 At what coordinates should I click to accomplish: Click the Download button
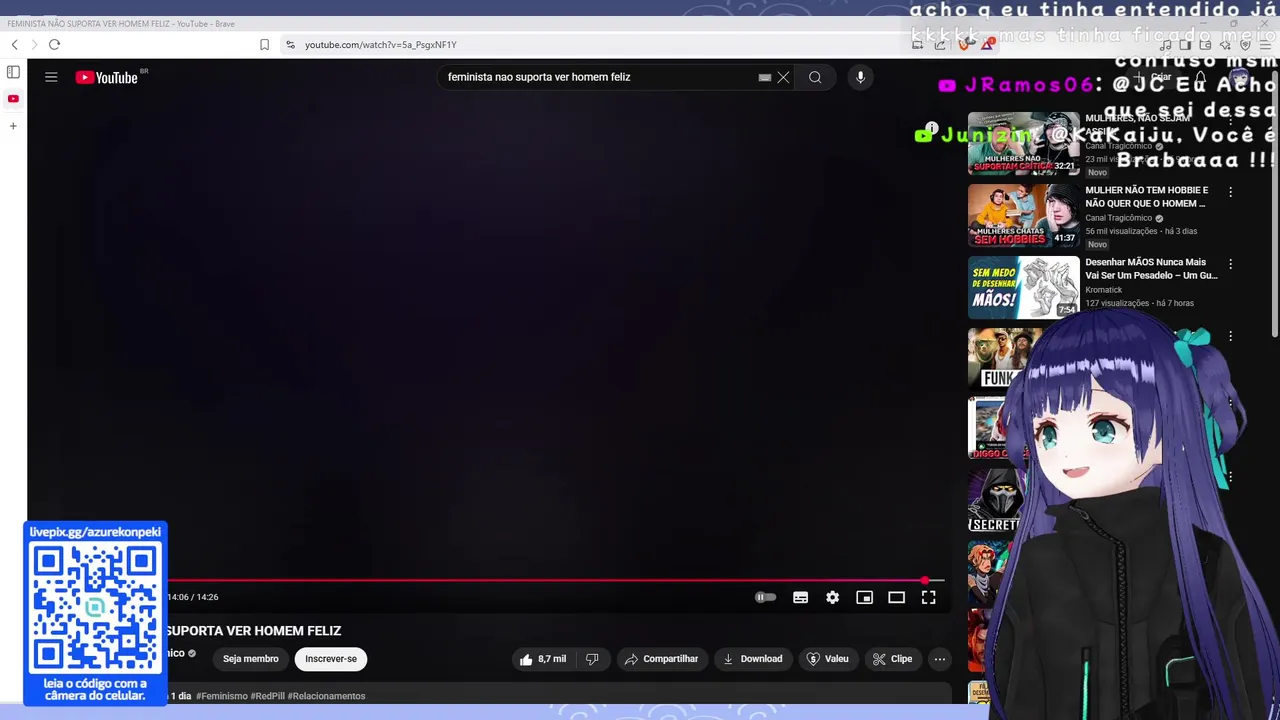coord(752,659)
